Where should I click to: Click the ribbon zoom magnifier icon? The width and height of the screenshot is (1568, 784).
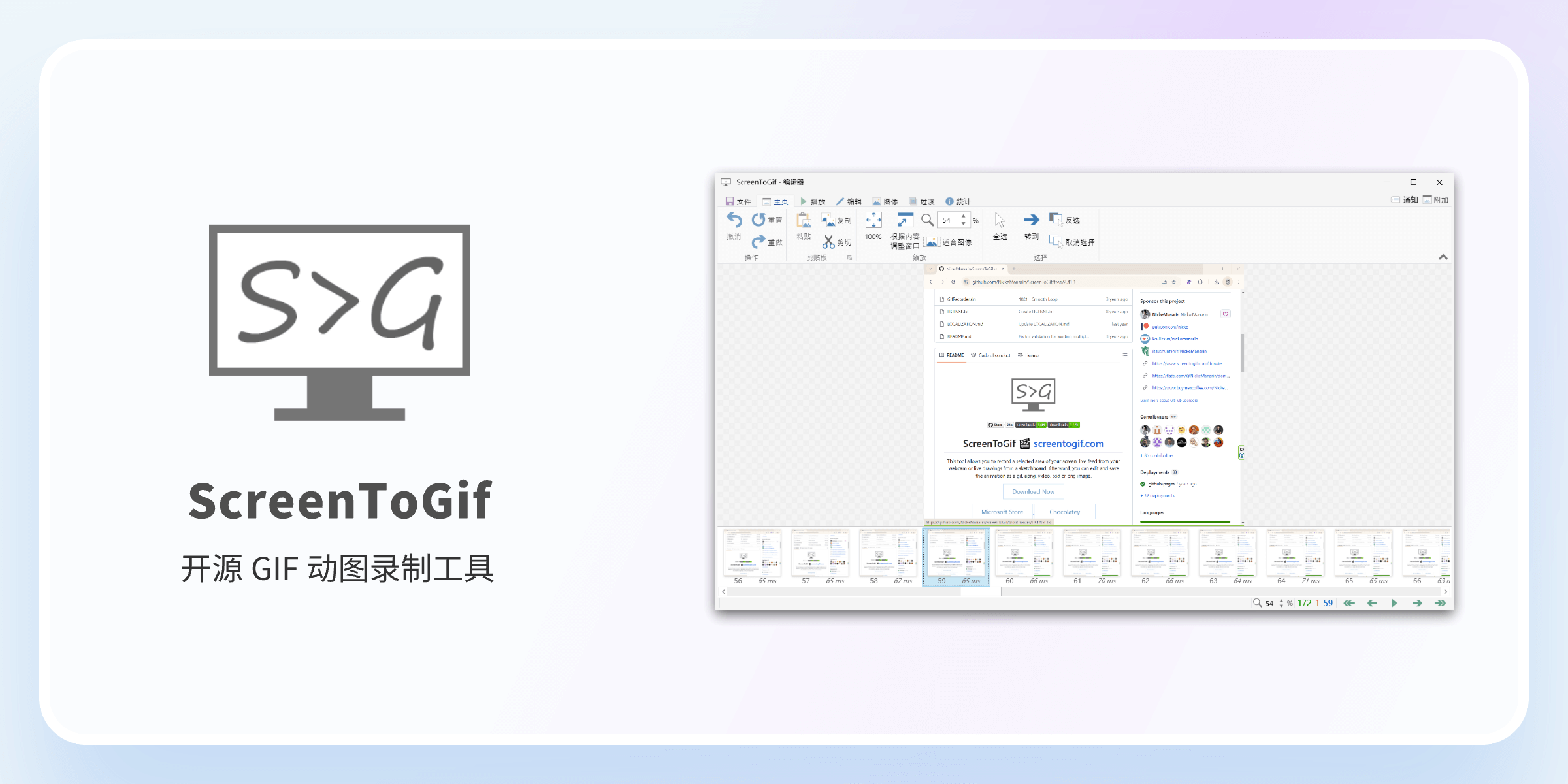pos(927,220)
